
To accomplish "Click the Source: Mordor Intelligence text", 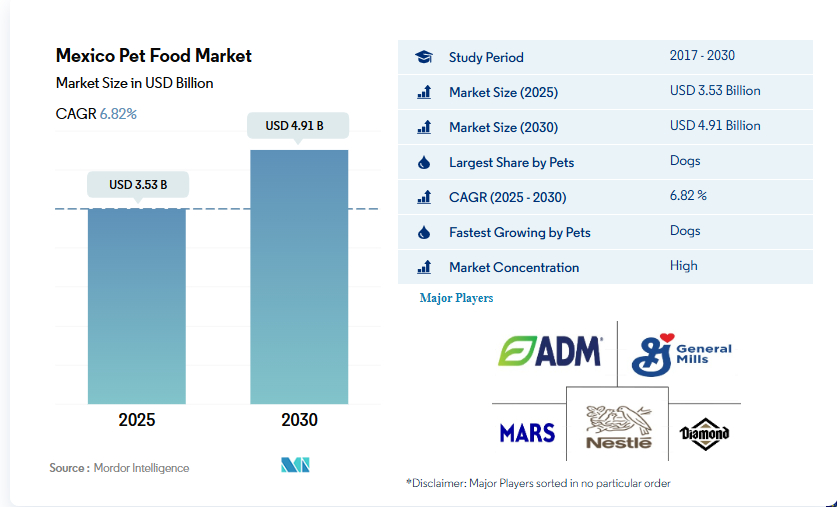I will coord(119,468).
